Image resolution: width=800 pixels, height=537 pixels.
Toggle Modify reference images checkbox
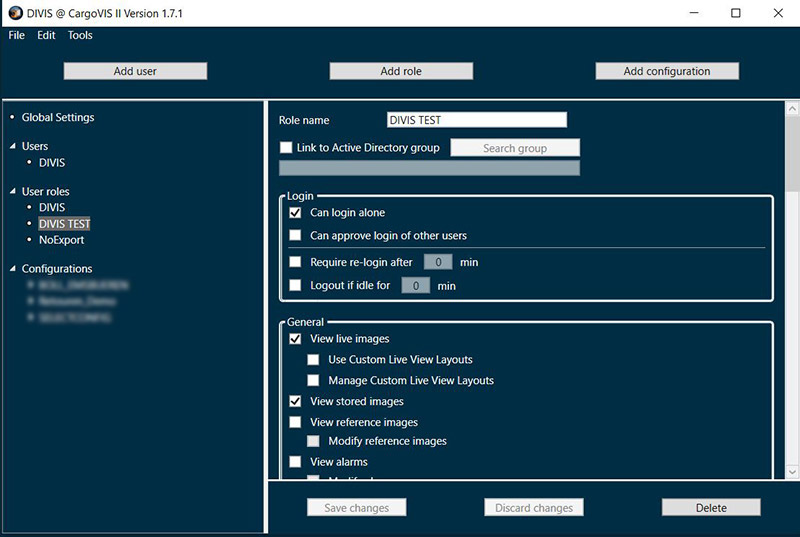(x=313, y=441)
